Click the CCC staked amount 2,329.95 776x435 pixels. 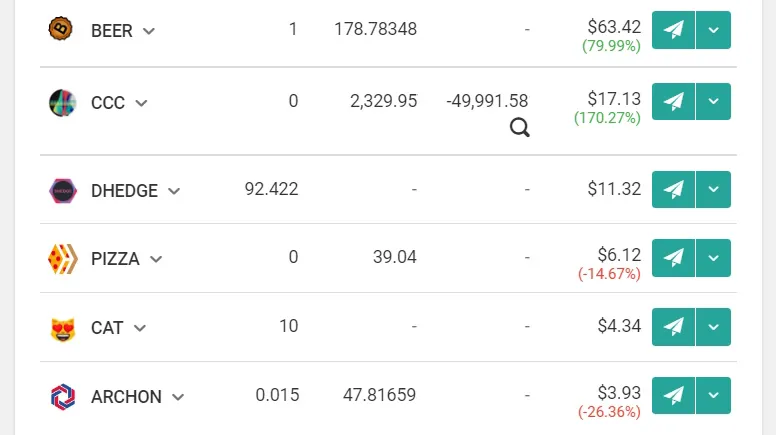[384, 101]
